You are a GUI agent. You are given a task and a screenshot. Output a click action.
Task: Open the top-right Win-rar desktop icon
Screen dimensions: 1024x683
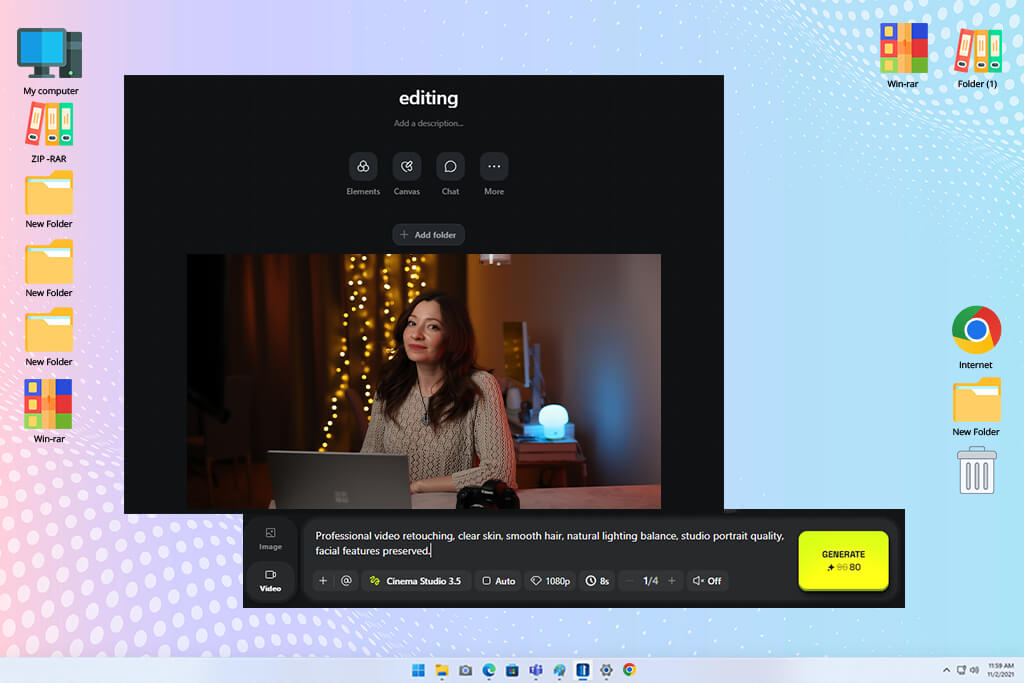[903, 56]
